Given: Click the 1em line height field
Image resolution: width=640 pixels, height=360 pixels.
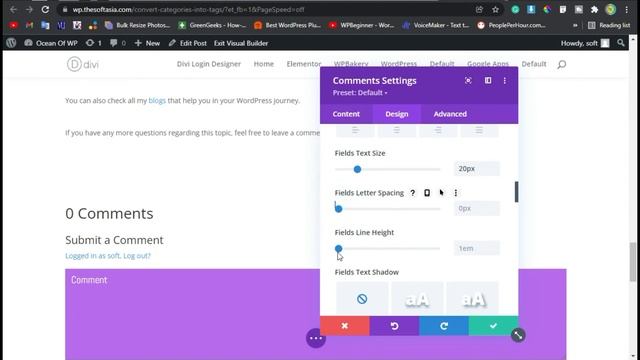Looking at the screenshot, I should [476, 248].
